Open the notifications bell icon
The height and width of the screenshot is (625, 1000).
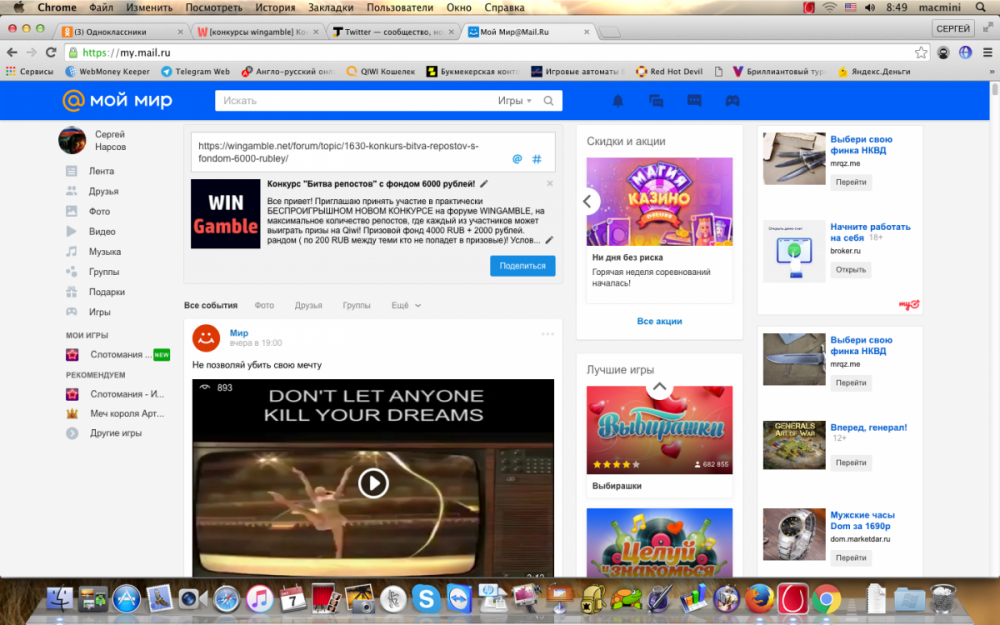point(618,101)
